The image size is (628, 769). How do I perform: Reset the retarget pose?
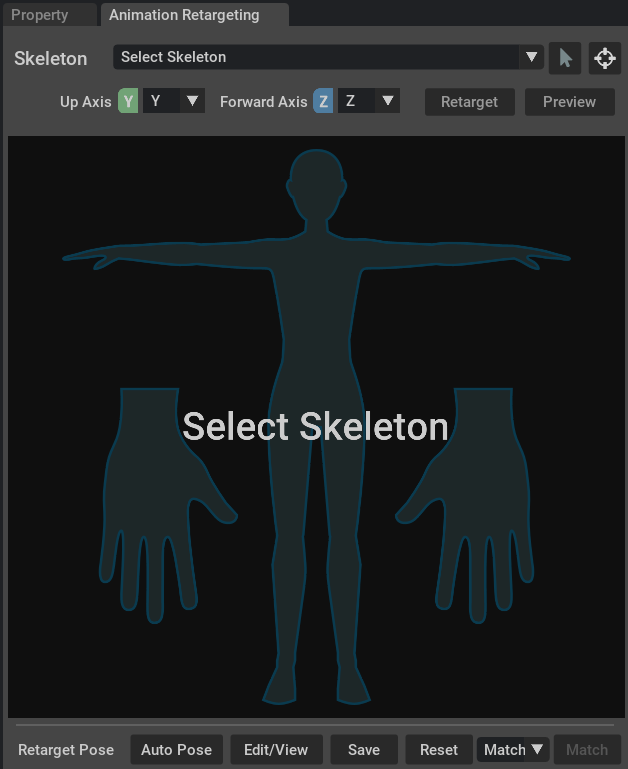pos(439,750)
